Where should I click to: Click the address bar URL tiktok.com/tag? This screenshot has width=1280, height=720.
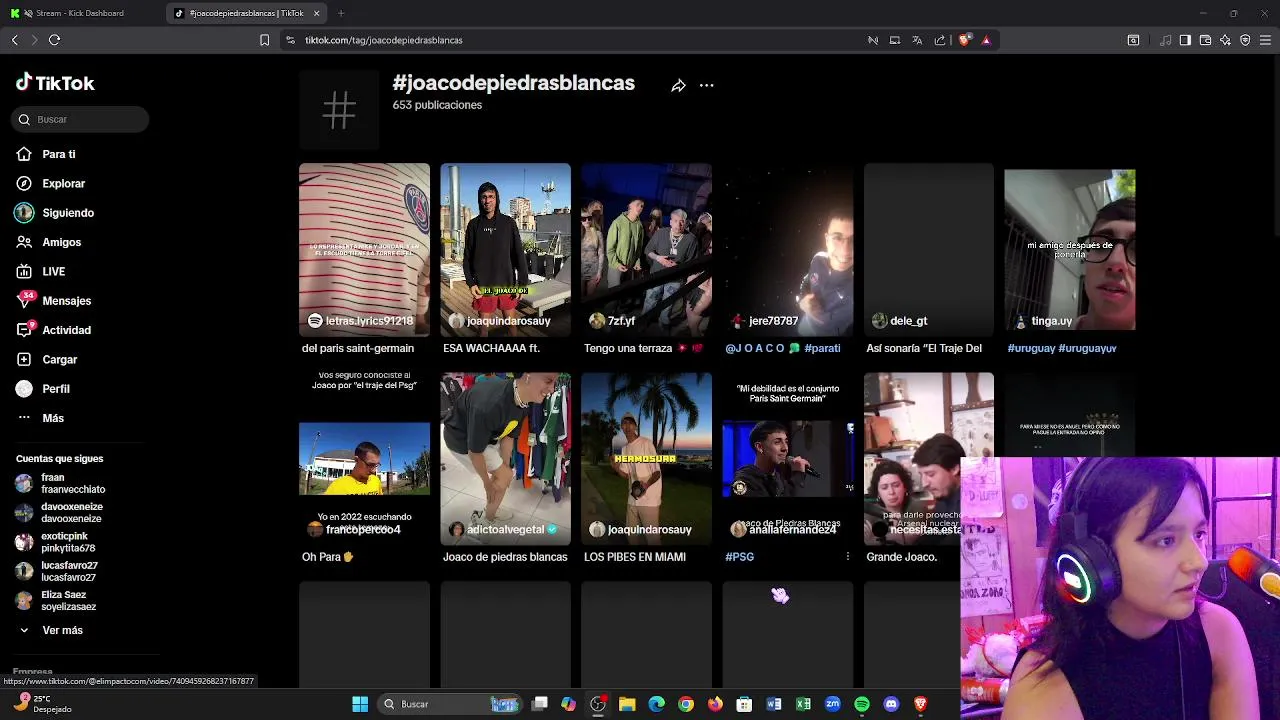coord(384,40)
